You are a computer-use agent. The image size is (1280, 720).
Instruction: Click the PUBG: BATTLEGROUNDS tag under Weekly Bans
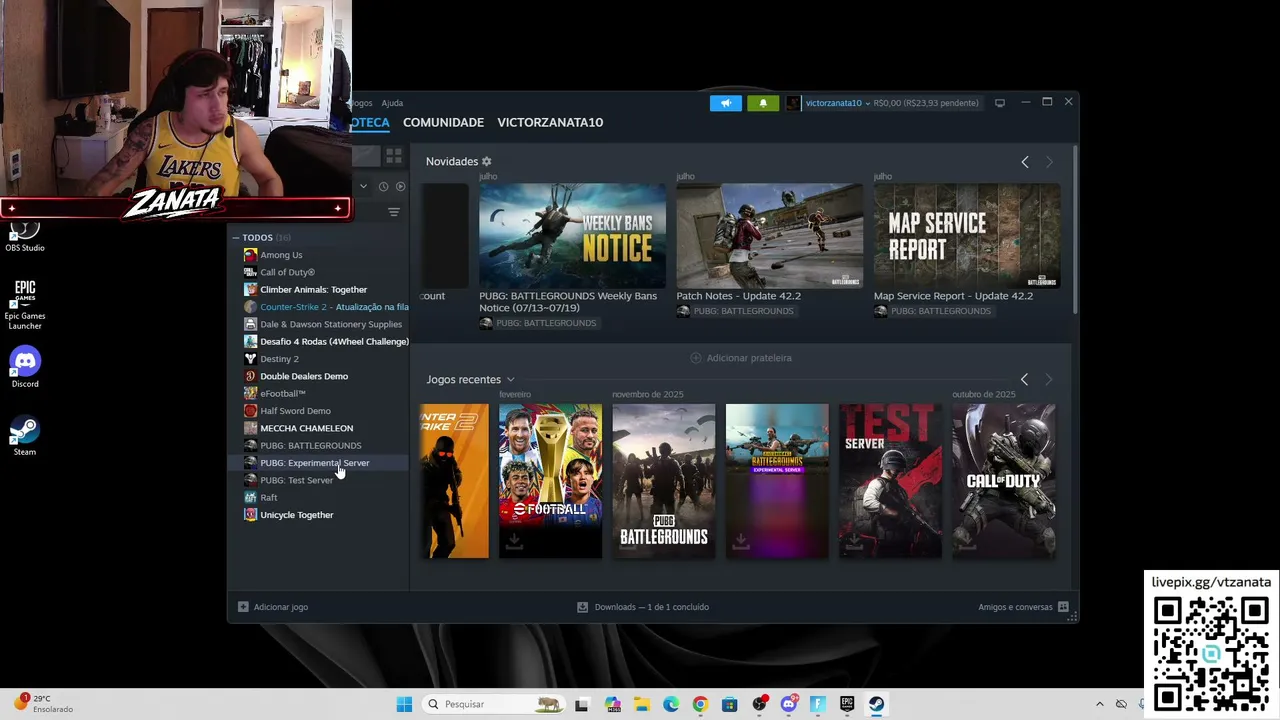(546, 323)
